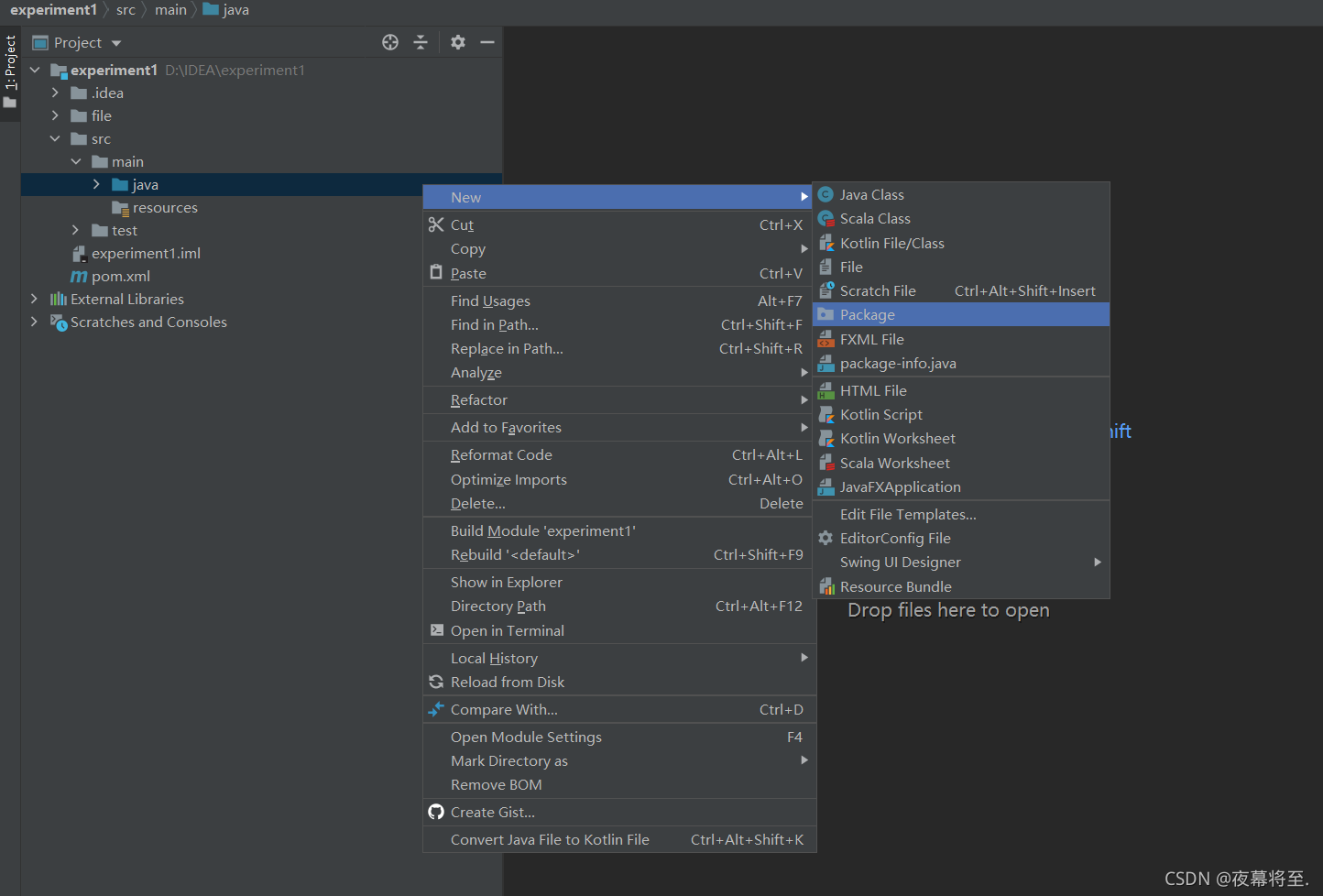Open Mark Directory as submenu
The image size is (1323, 896).
click(x=619, y=760)
